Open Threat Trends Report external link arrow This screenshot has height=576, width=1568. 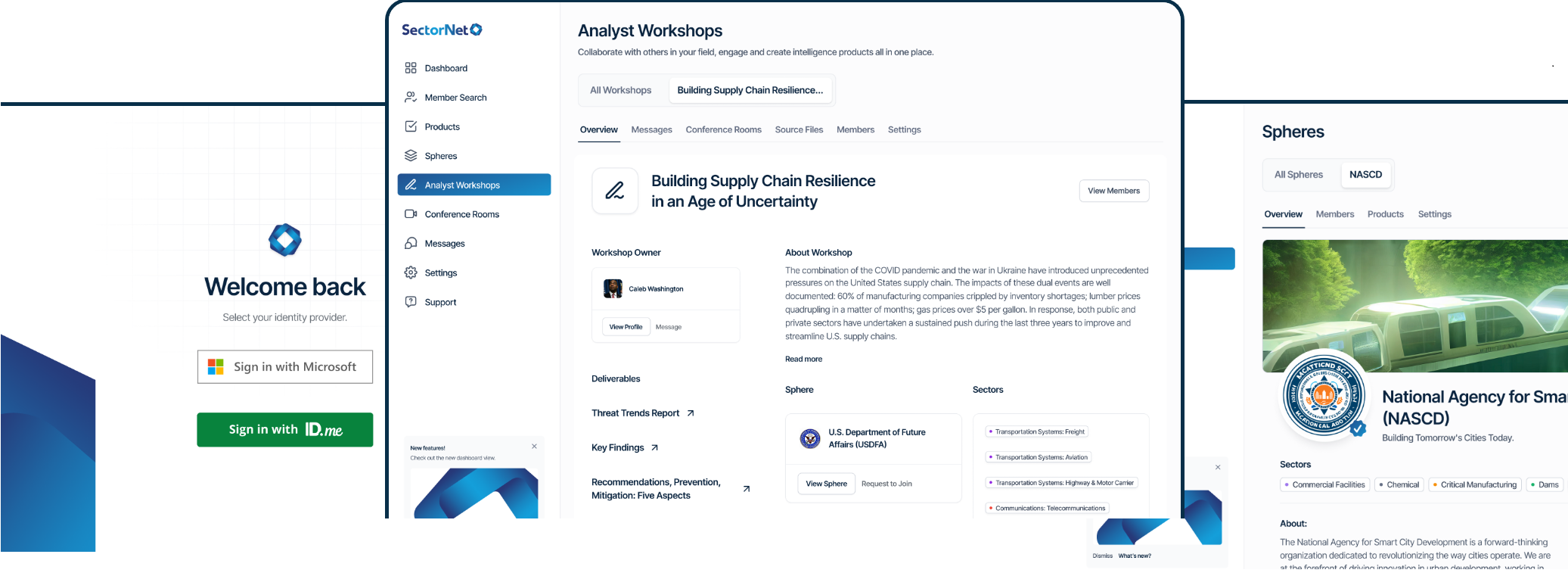coord(691,413)
